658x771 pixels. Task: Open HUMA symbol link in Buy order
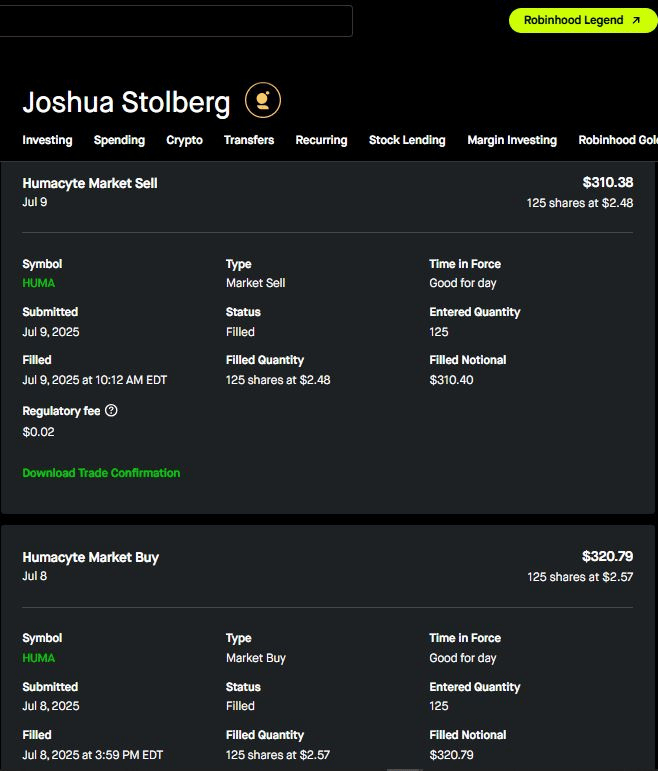pos(39,658)
